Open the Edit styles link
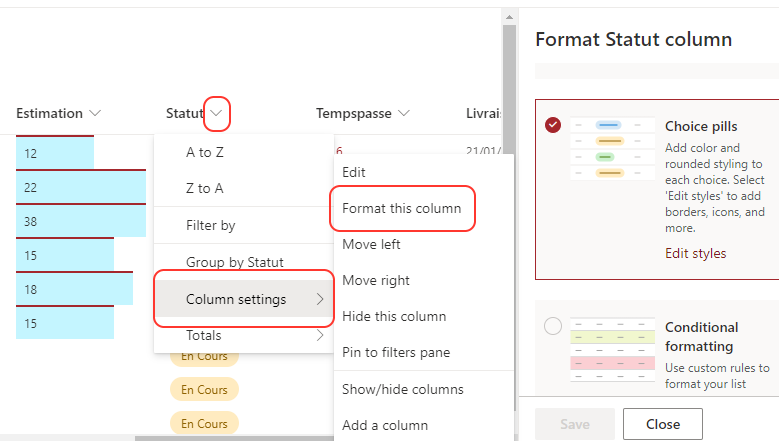779x441 pixels. coord(695,253)
